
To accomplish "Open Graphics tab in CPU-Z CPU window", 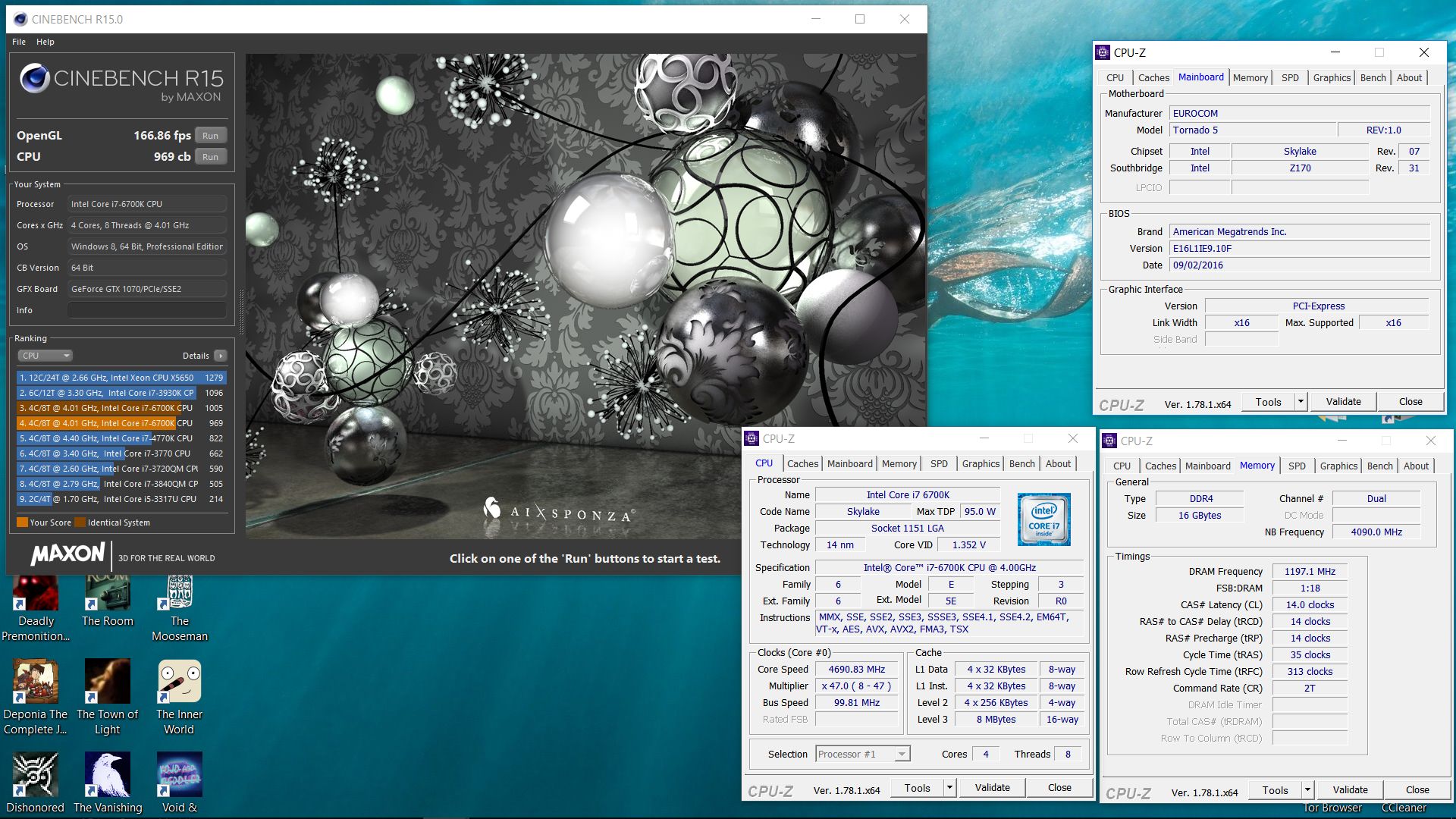I will point(981,463).
